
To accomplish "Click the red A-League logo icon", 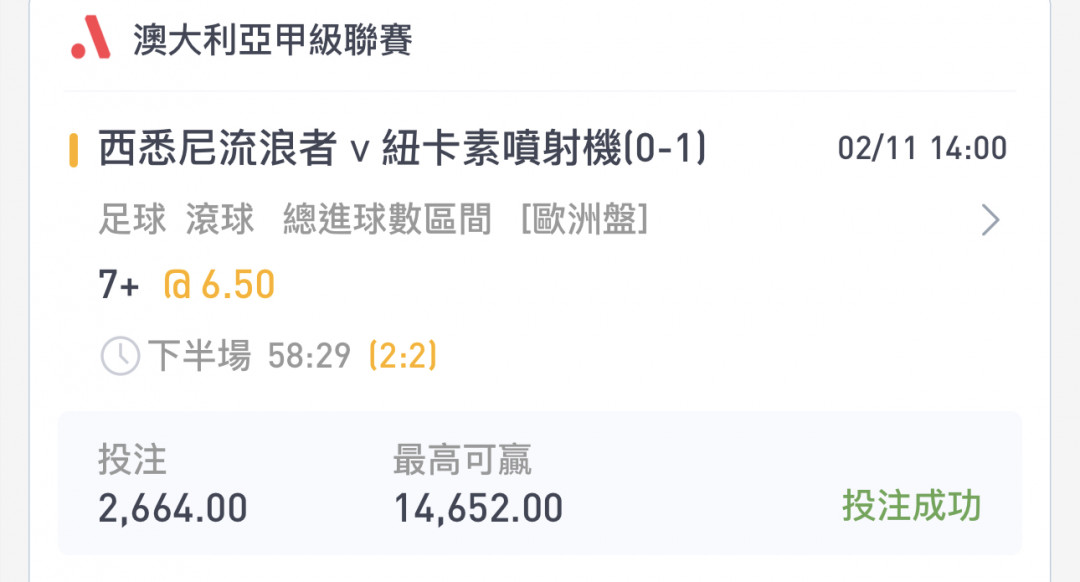I will tap(90, 38).
